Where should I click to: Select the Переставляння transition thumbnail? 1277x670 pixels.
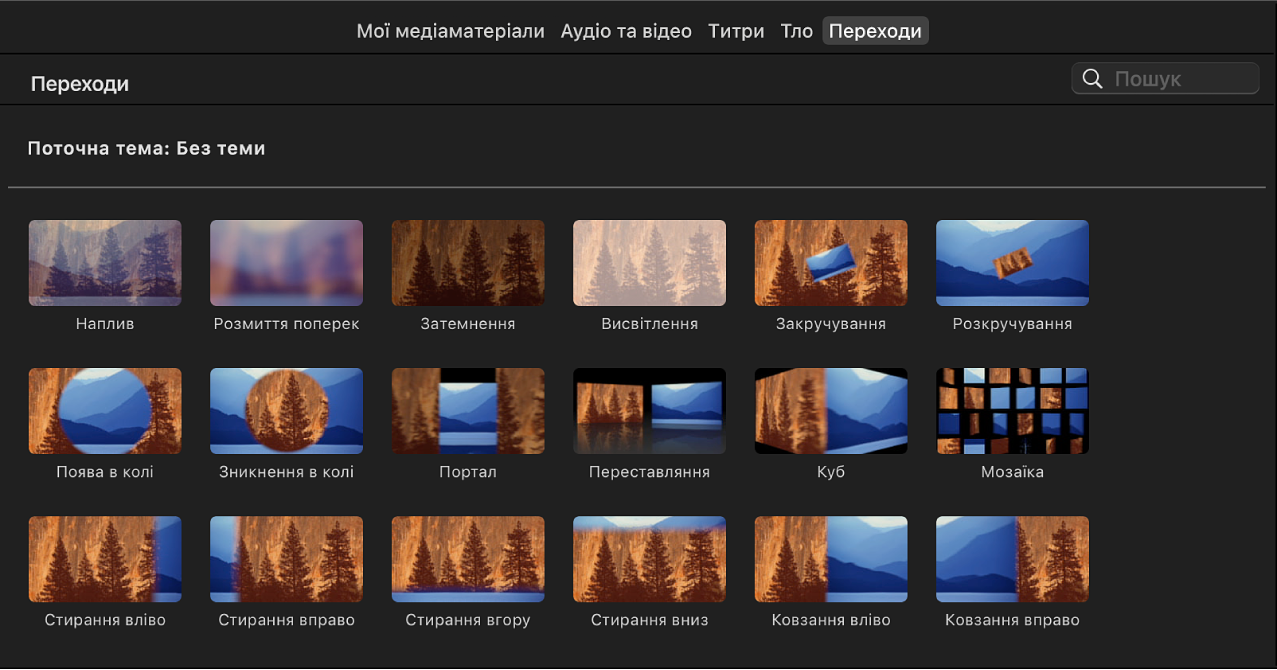pyautogui.click(x=649, y=411)
